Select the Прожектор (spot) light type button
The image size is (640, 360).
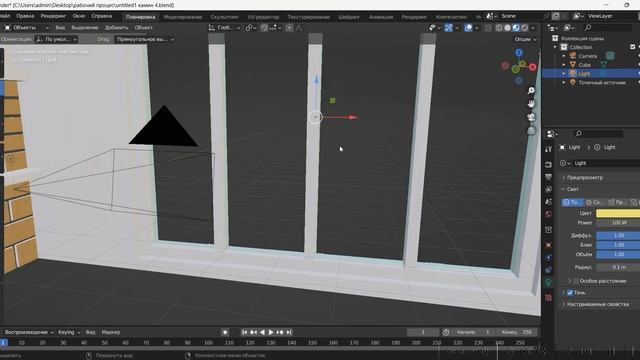[x=617, y=202]
